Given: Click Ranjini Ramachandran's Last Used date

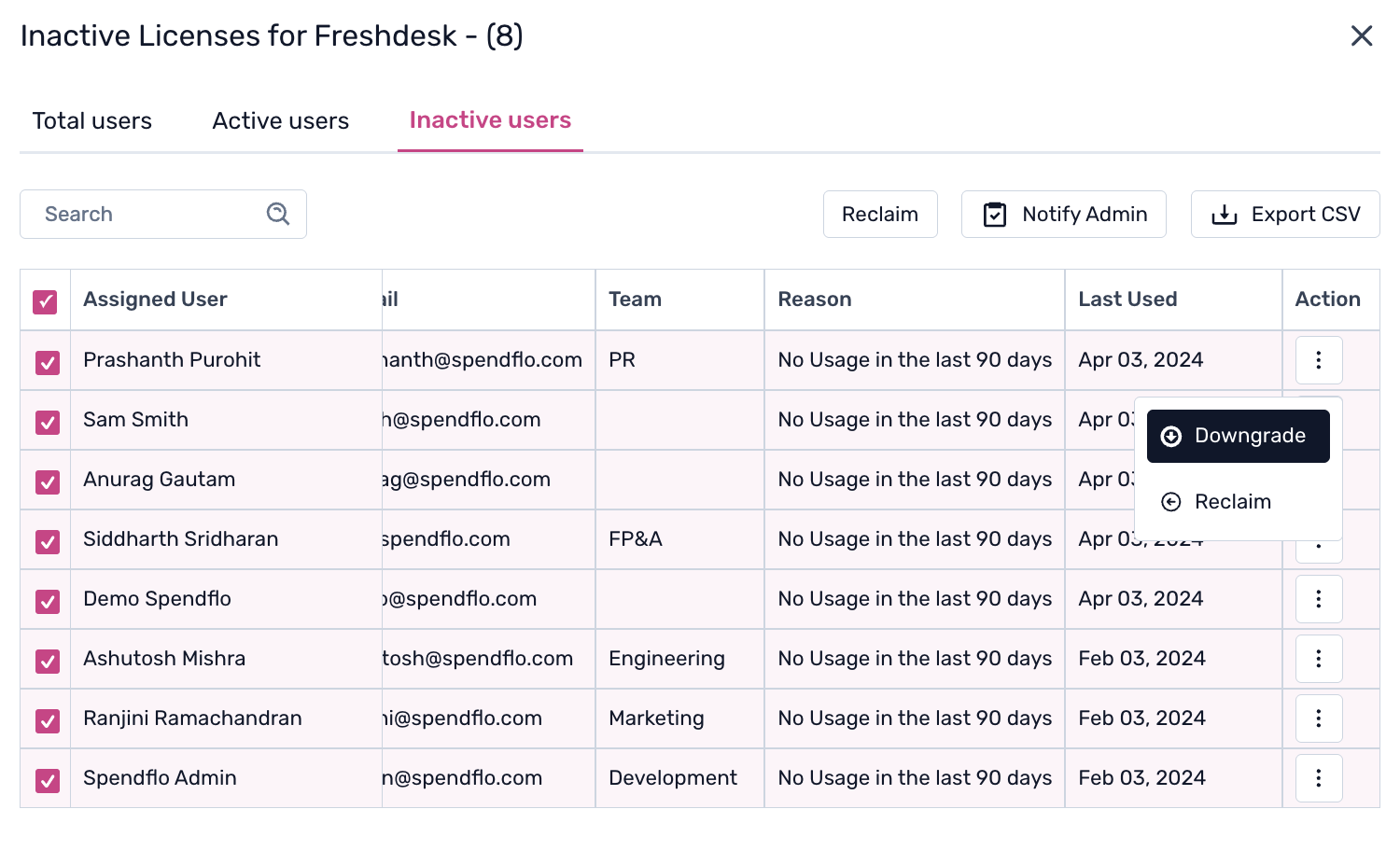Looking at the screenshot, I should pyautogui.click(x=1141, y=718).
